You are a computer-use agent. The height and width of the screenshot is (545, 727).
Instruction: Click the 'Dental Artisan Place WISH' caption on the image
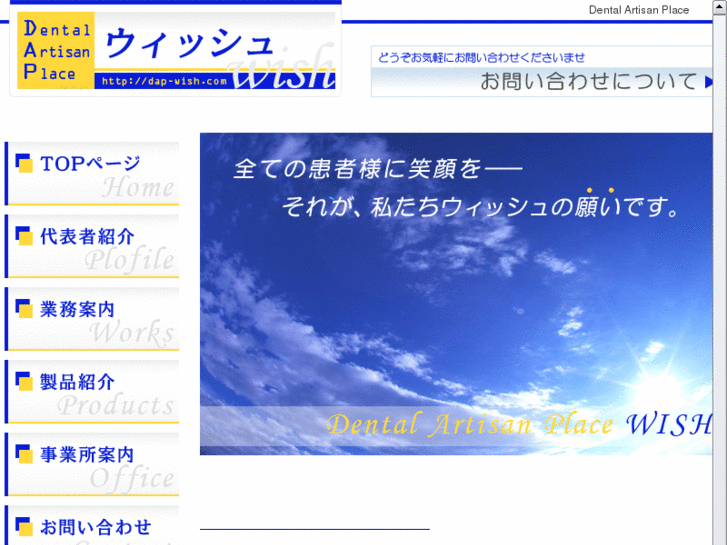pyautogui.click(x=518, y=424)
